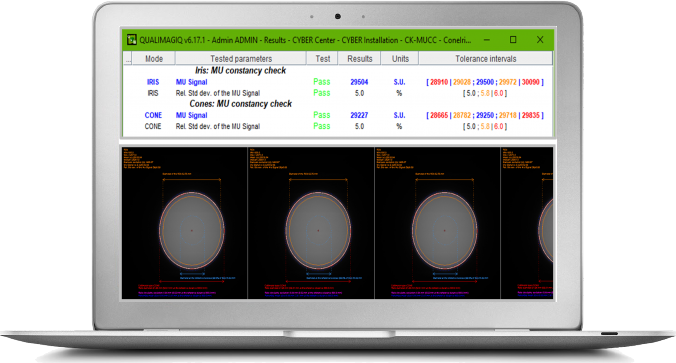Open the ellipsis column header at far left
This screenshot has width=676, height=363.
point(128,59)
